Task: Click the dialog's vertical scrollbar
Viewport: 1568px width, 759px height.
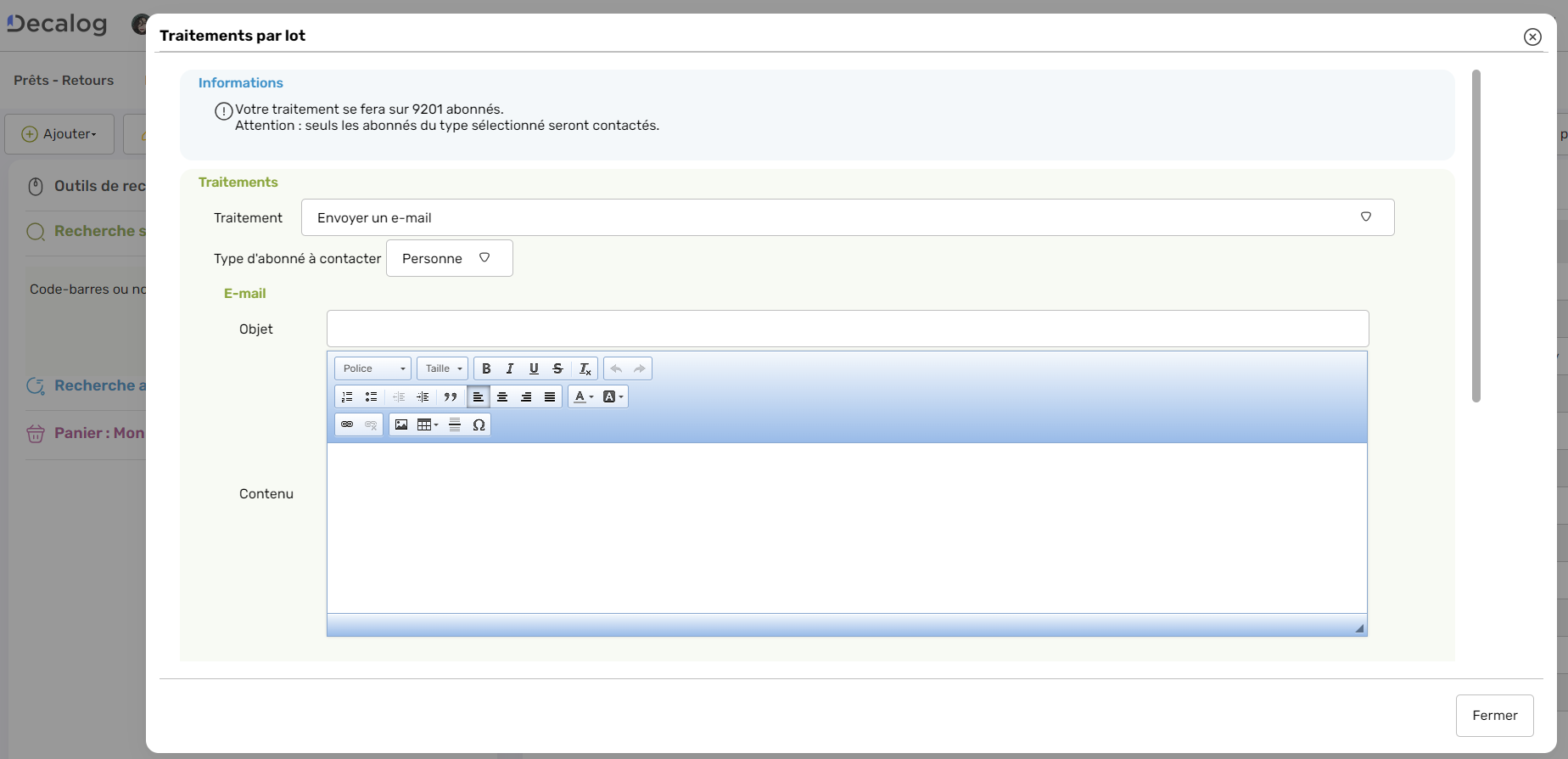Action: point(1476,236)
